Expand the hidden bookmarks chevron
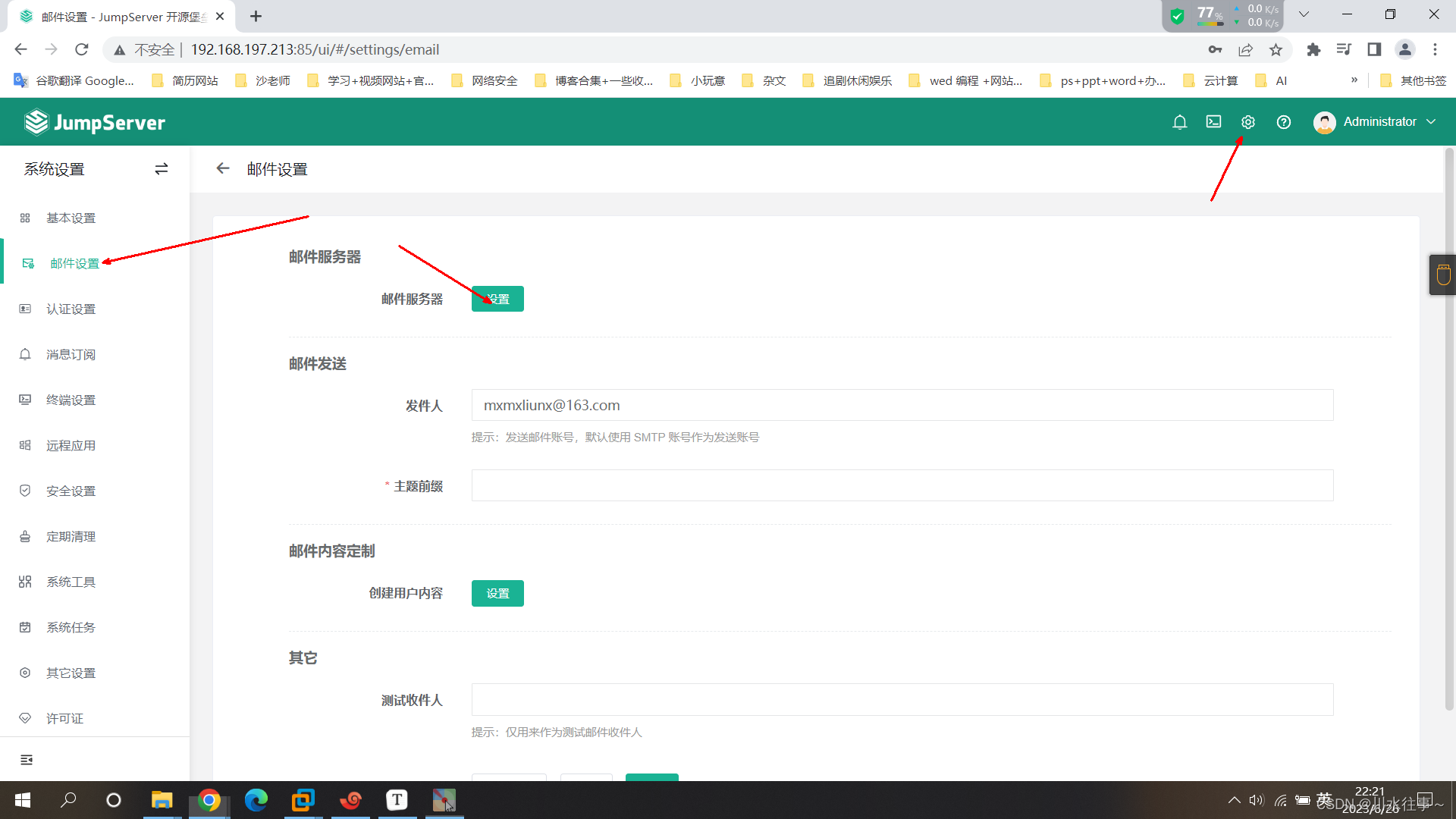1456x819 pixels. coord(1354,80)
